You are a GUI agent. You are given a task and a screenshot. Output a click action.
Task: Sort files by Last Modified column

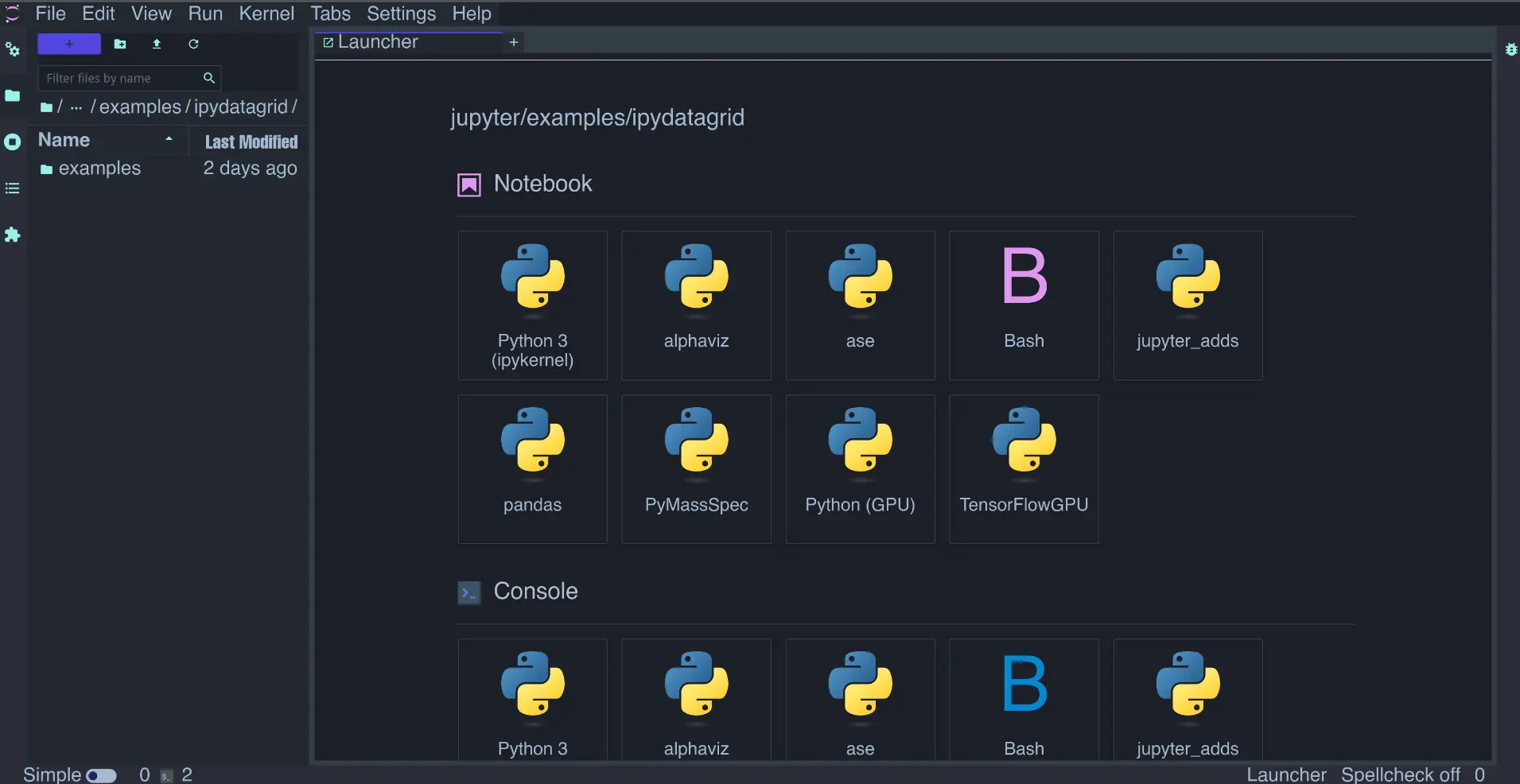pyautogui.click(x=251, y=142)
